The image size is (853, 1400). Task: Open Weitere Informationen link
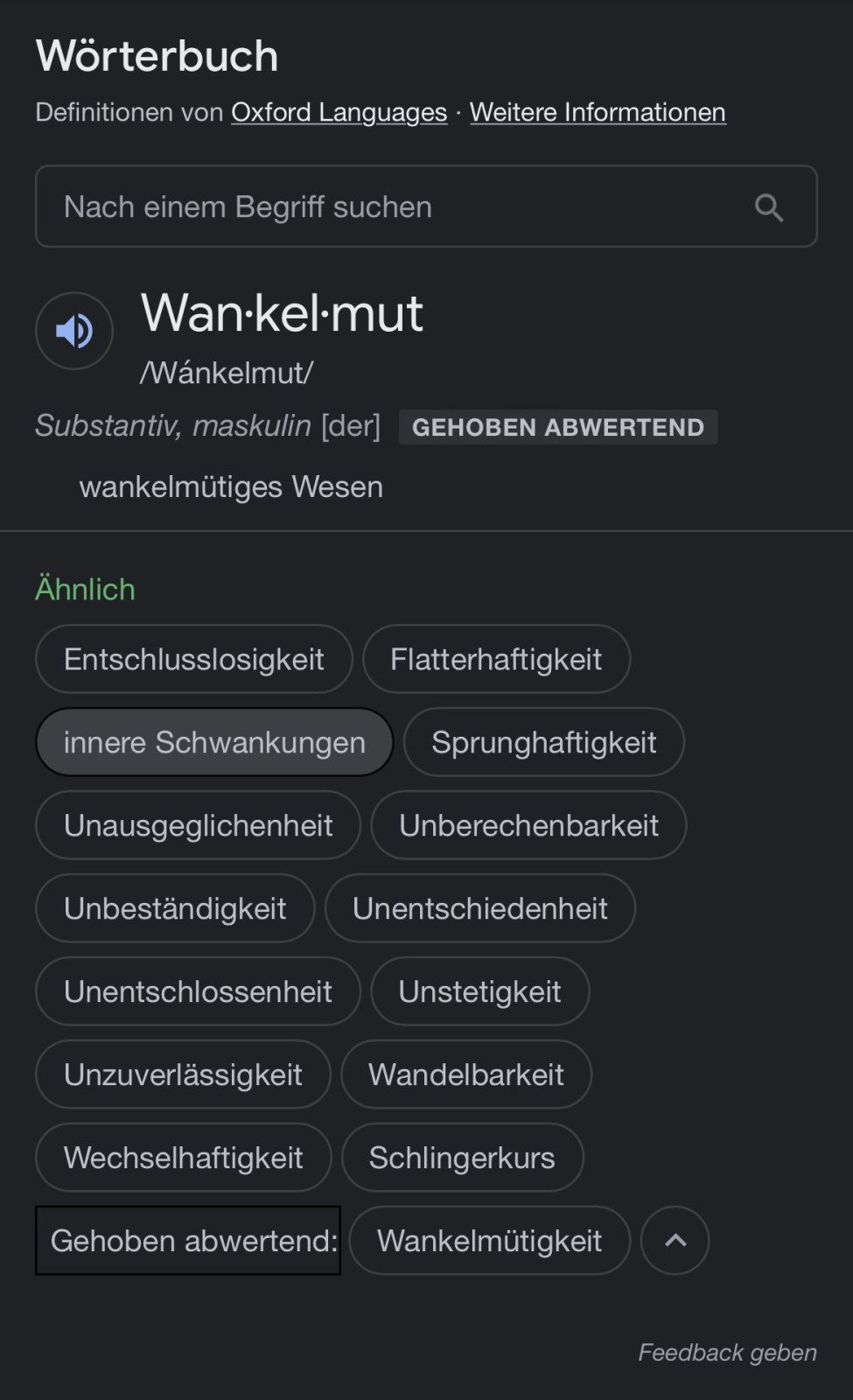pyautogui.click(x=598, y=112)
